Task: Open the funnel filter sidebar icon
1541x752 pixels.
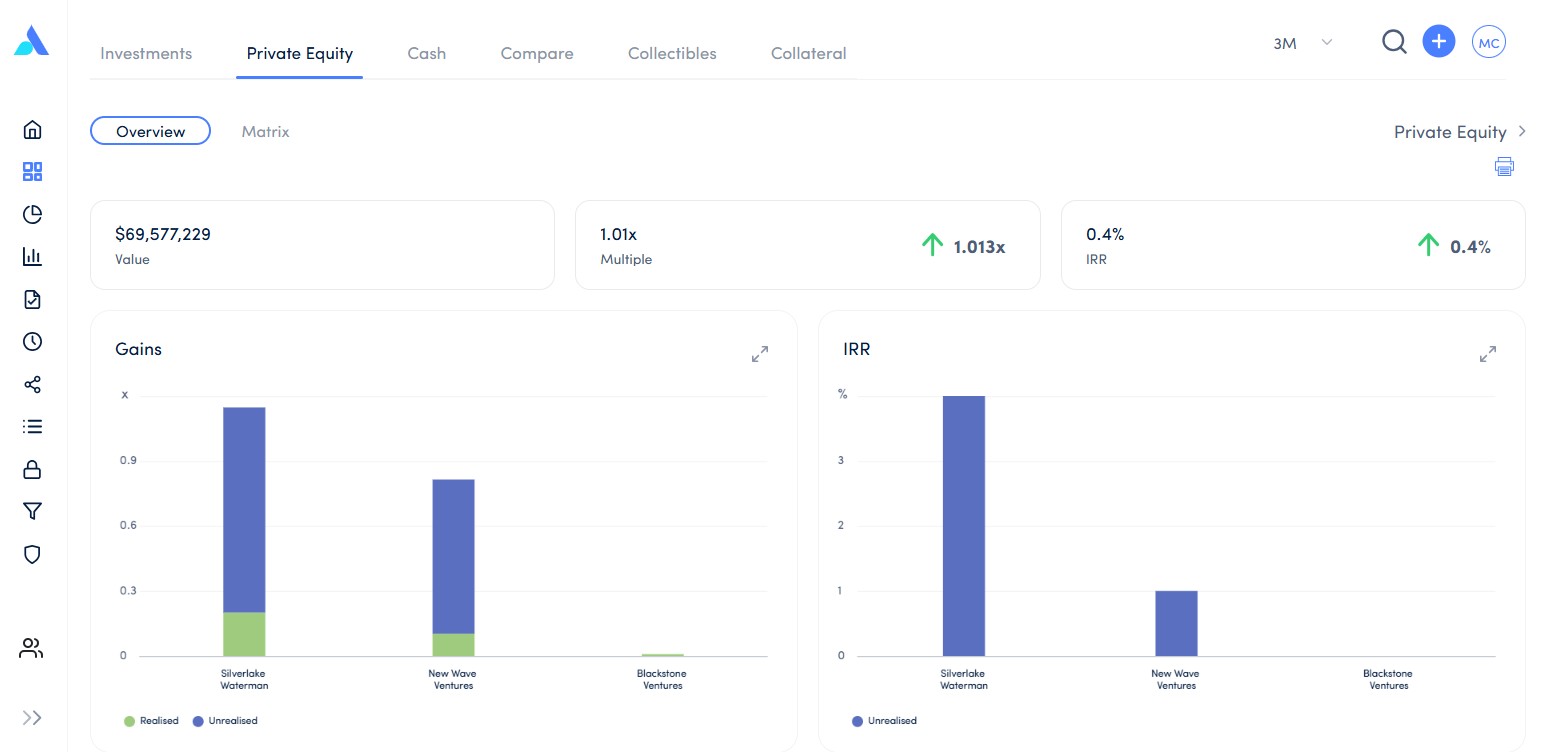Action: coord(32,512)
